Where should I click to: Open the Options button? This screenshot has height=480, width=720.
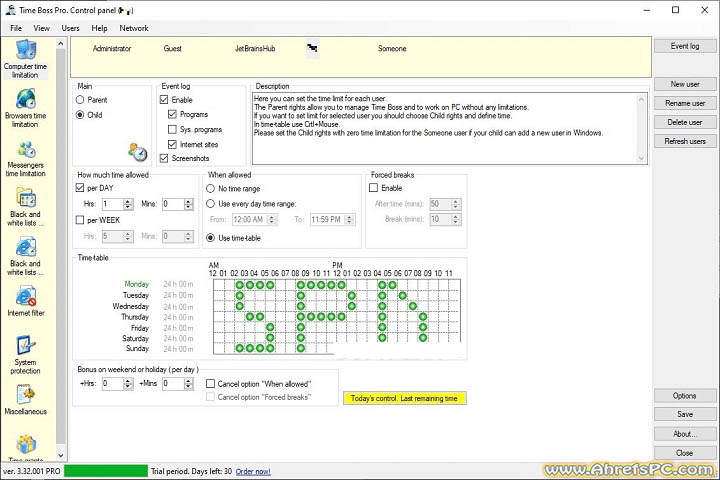tap(685, 395)
